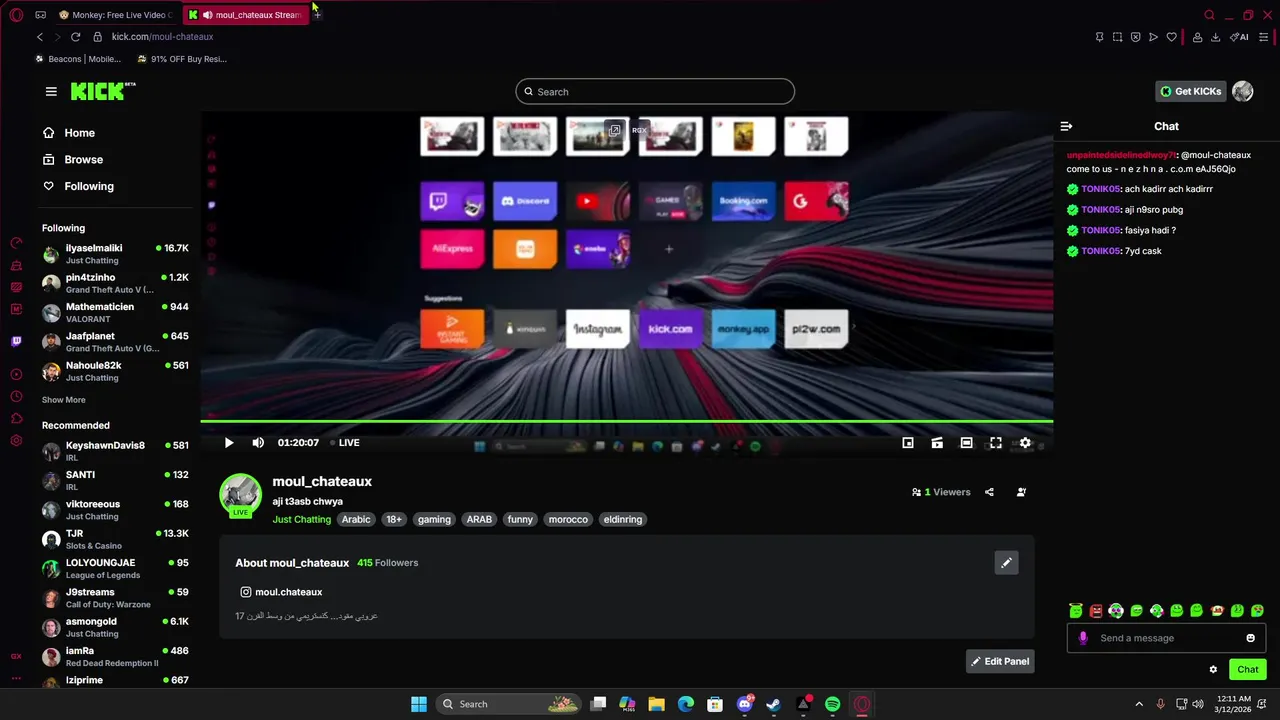Image resolution: width=1280 pixels, height=720 pixels.
Task: Click the chat message input
Action: pos(1166,638)
